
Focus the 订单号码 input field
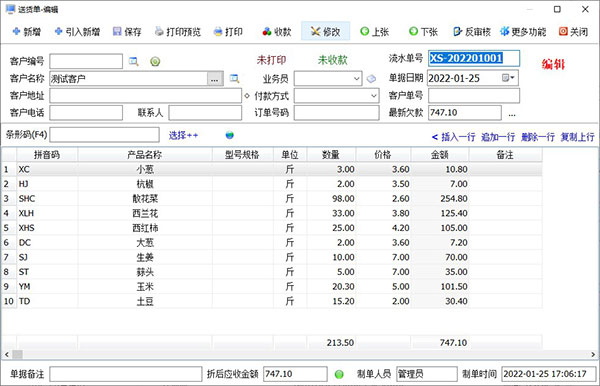337,113
